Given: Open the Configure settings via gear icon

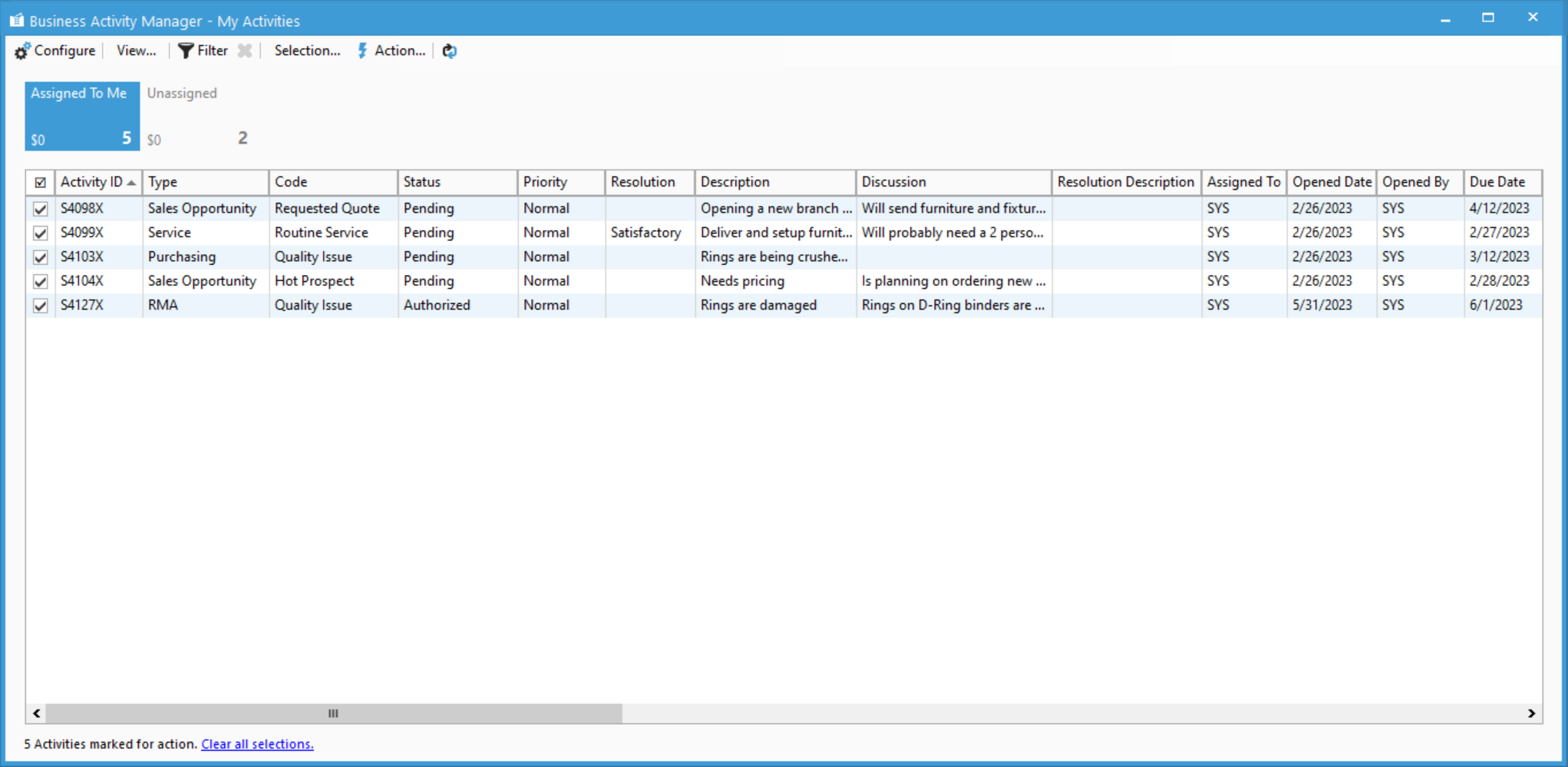Looking at the screenshot, I should [22, 51].
